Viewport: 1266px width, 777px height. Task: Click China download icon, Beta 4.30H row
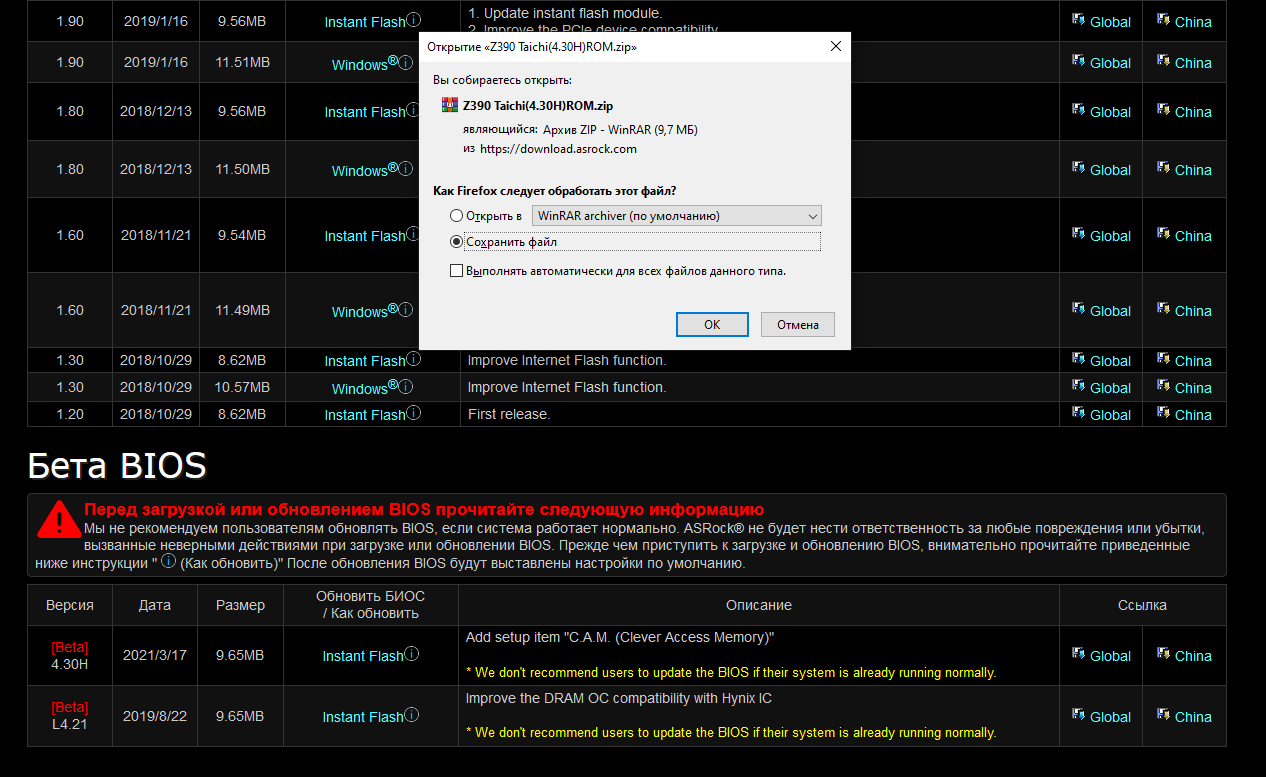click(1163, 654)
